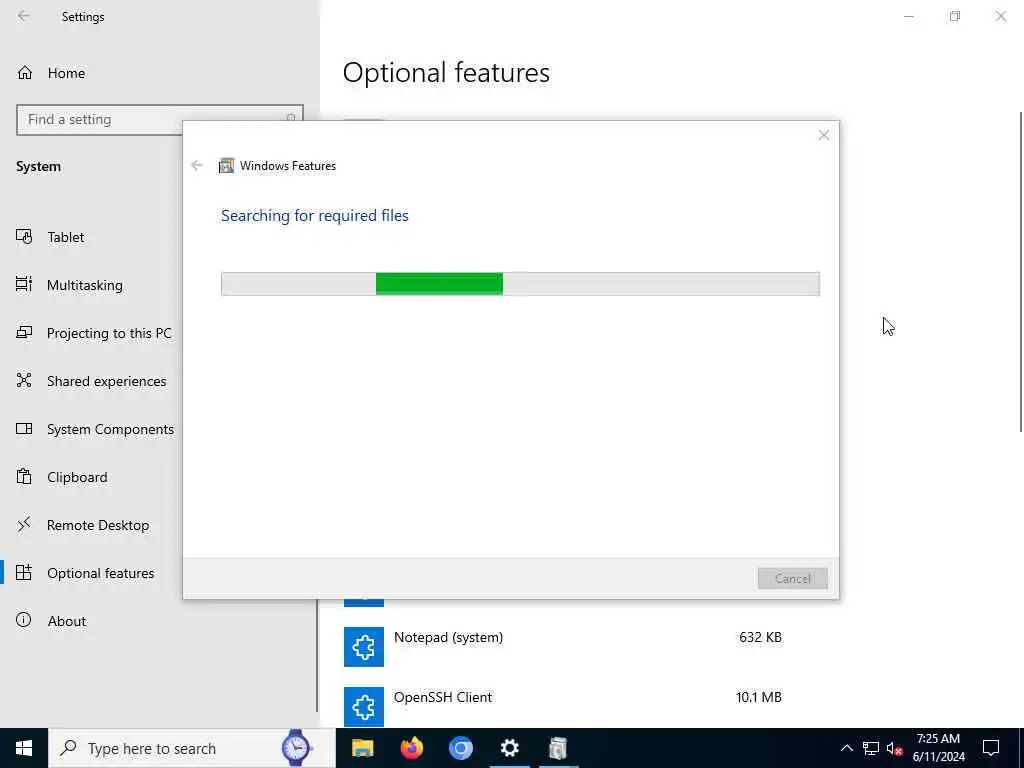Select Optional features in sidebar

tap(101, 573)
